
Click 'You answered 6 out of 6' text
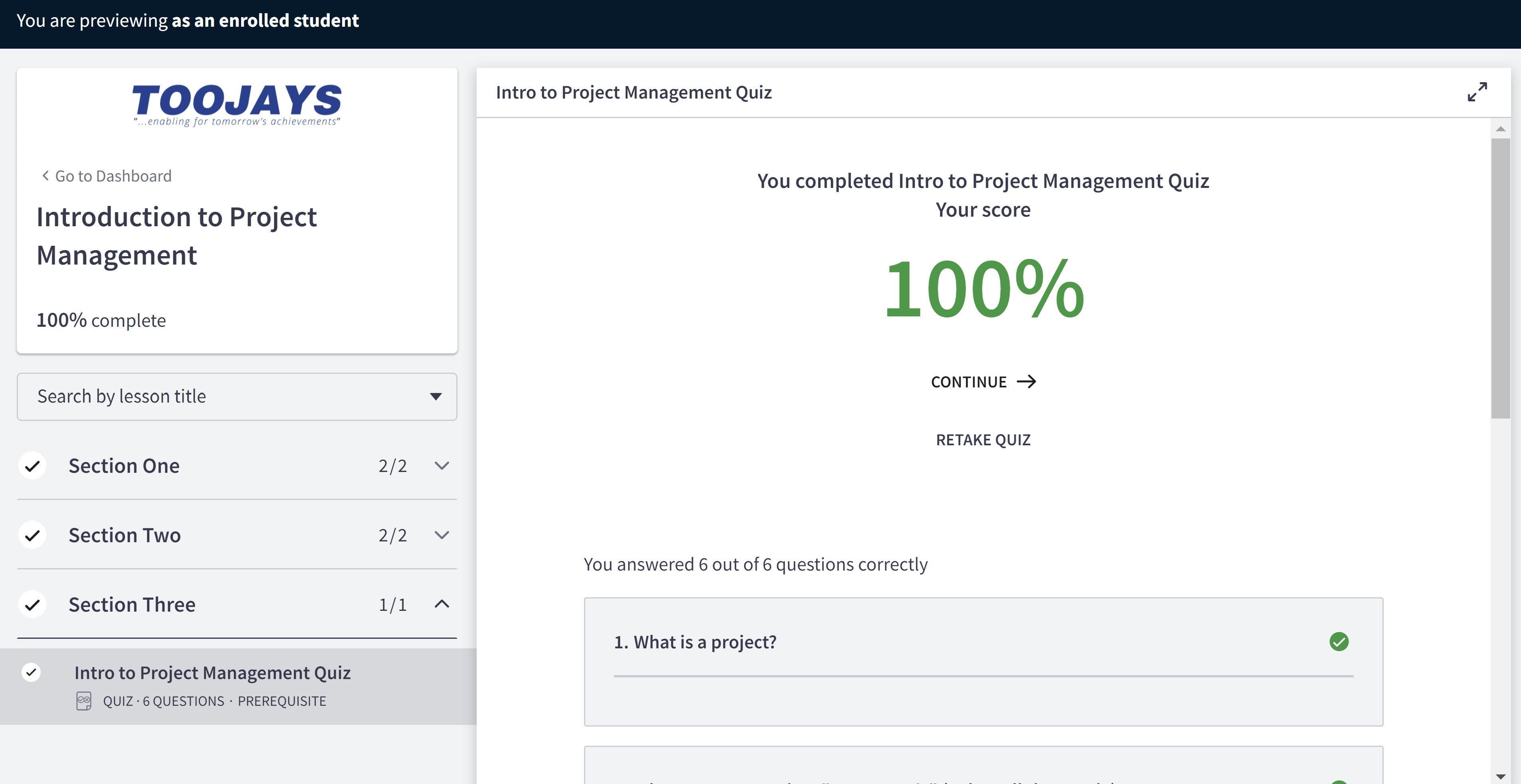[756, 565]
